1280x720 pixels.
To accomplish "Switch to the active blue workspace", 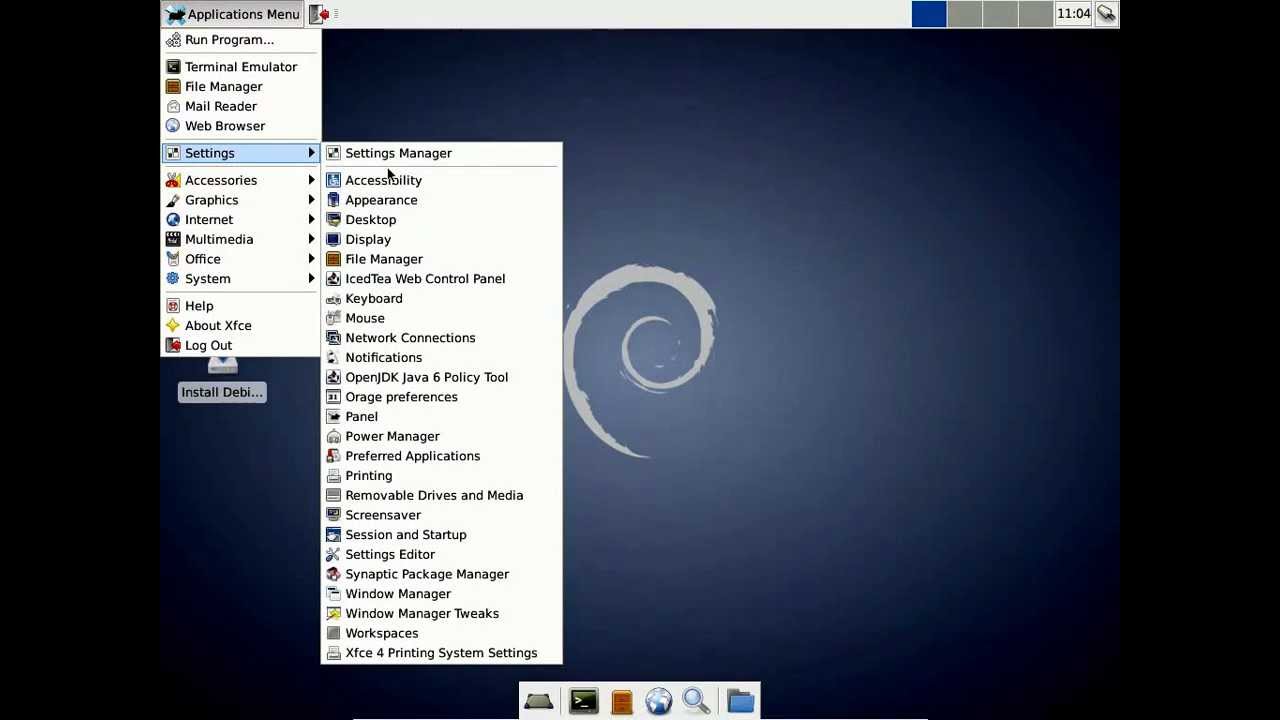I will point(929,14).
